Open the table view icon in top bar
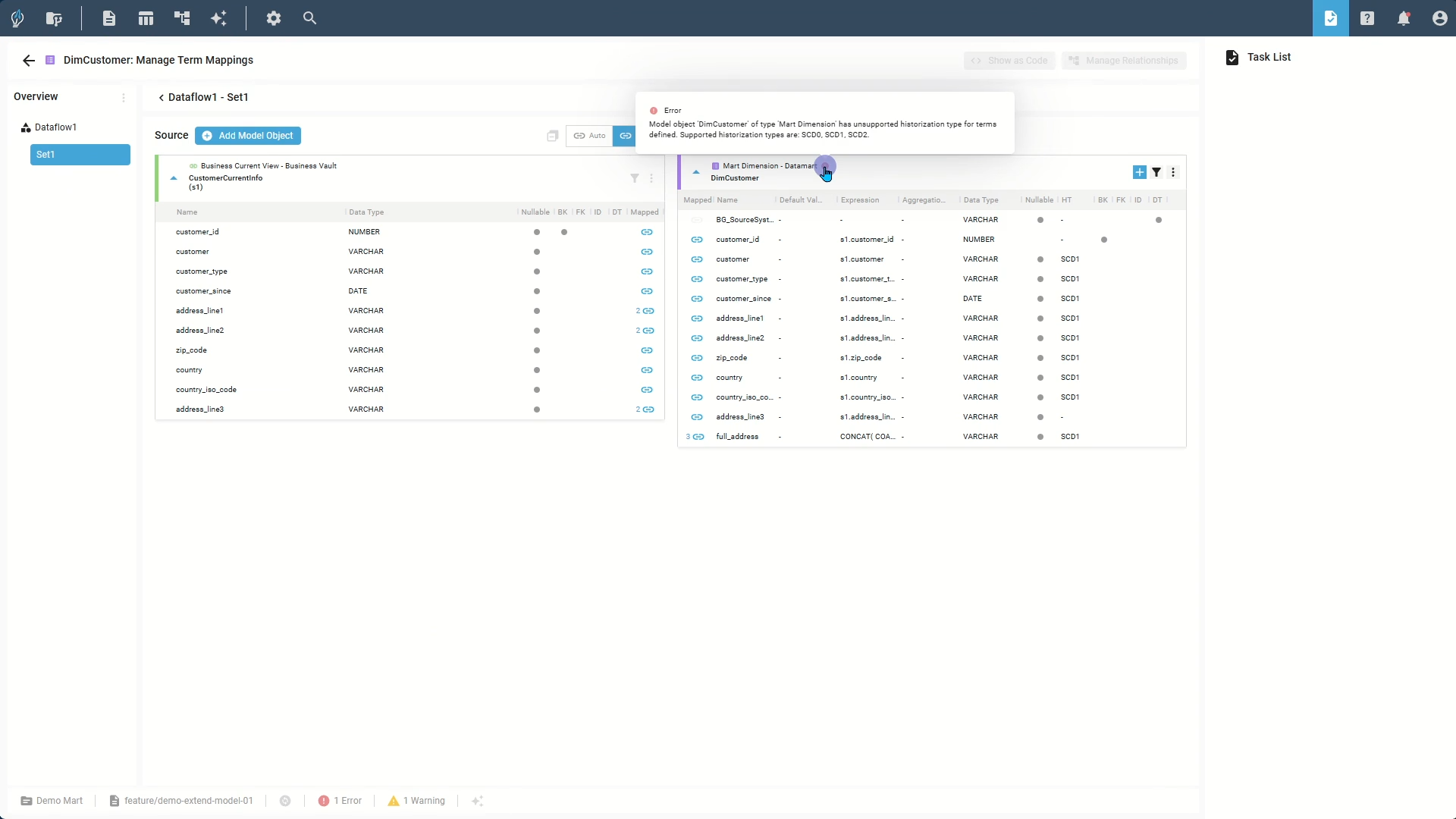Image resolution: width=1456 pixels, height=819 pixels. [x=146, y=18]
